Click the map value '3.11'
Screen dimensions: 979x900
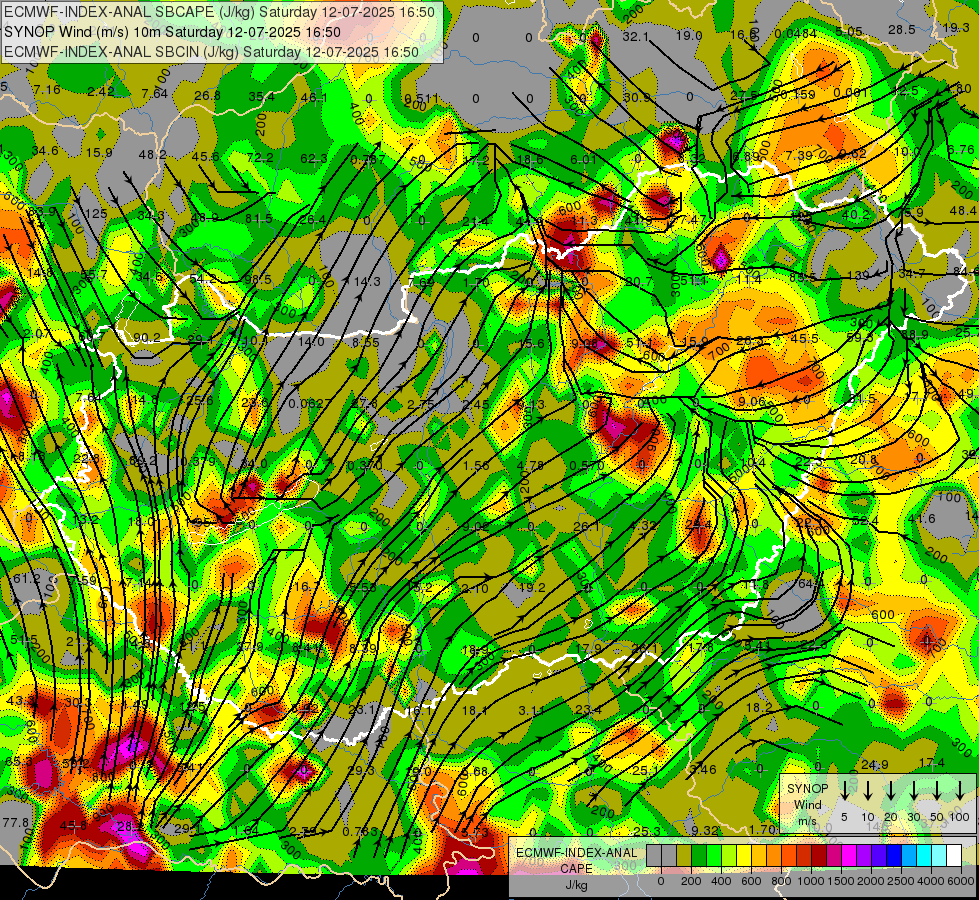point(531,711)
